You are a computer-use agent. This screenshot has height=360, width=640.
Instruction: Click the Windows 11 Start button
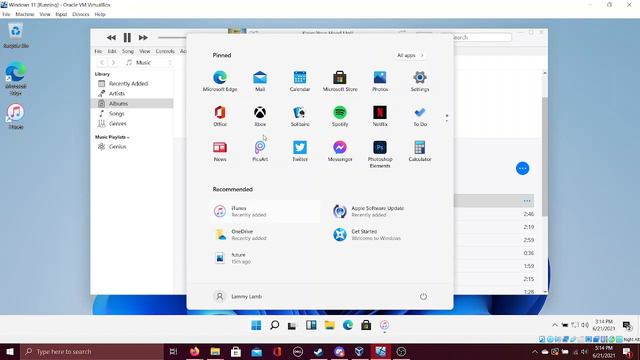coord(256,325)
